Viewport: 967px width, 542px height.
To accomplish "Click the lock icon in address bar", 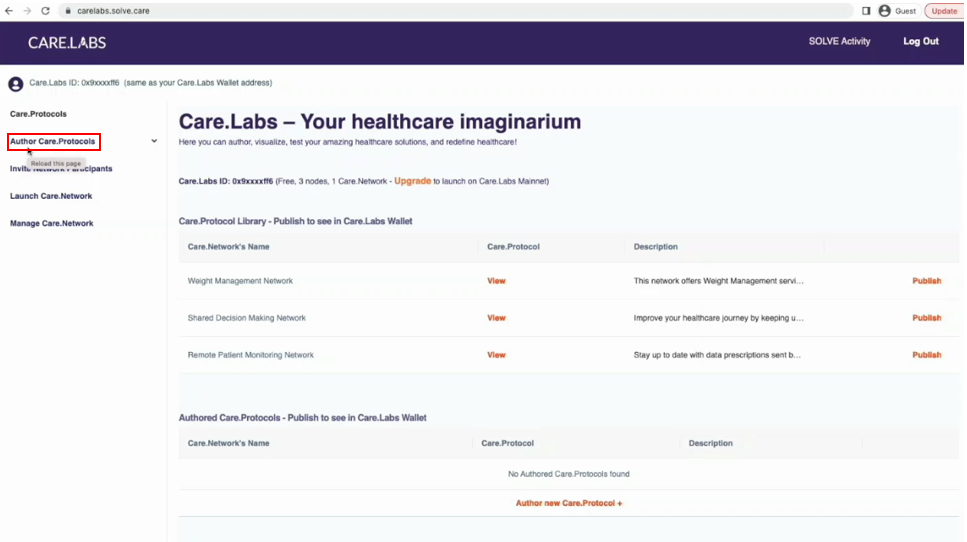I will [68, 11].
